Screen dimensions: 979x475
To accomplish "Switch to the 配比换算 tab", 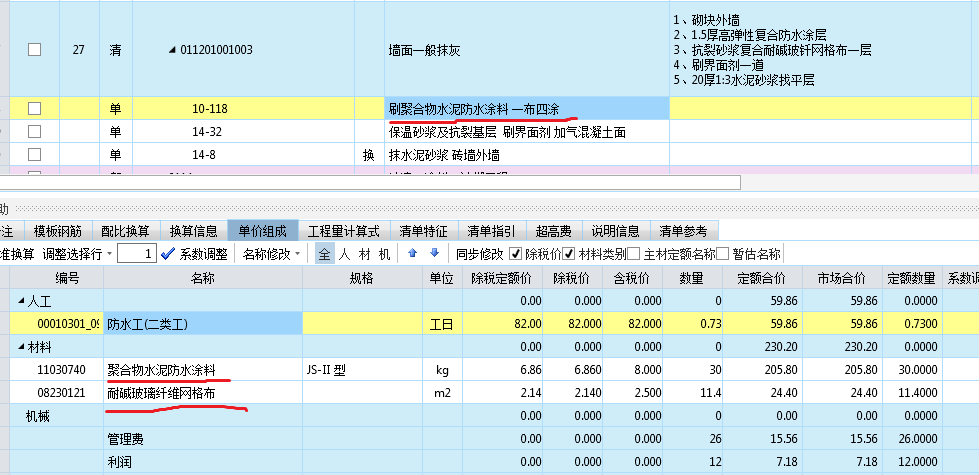I will pyautogui.click(x=125, y=232).
